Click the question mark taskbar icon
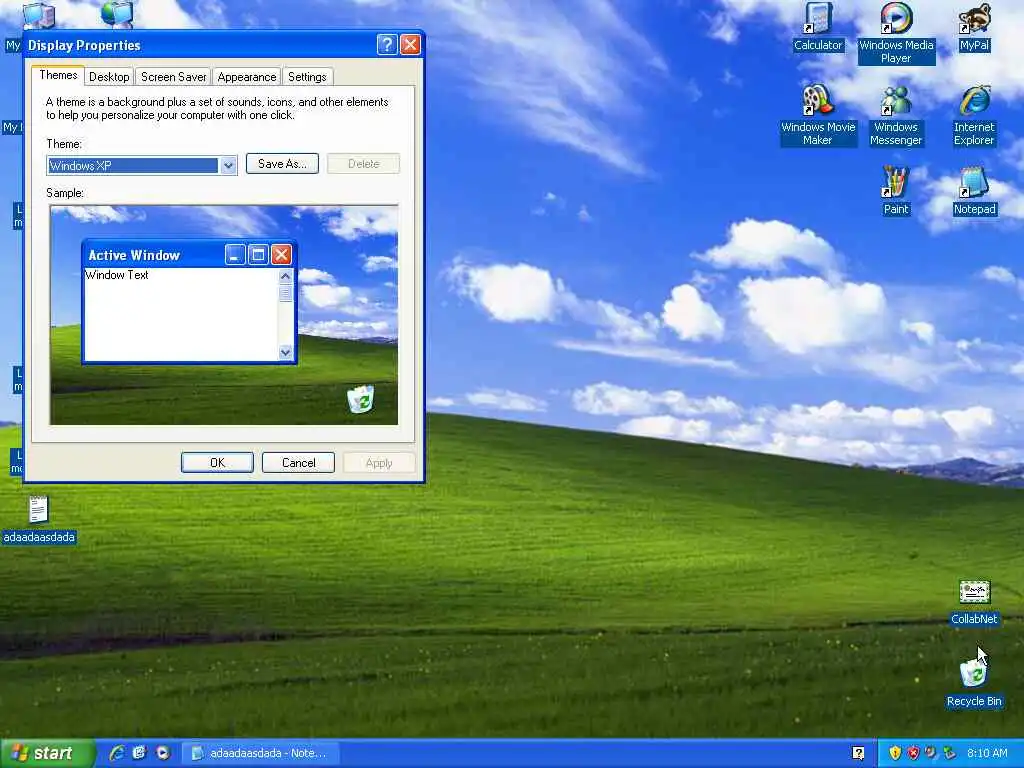The height and width of the screenshot is (768, 1024). coord(858,753)
